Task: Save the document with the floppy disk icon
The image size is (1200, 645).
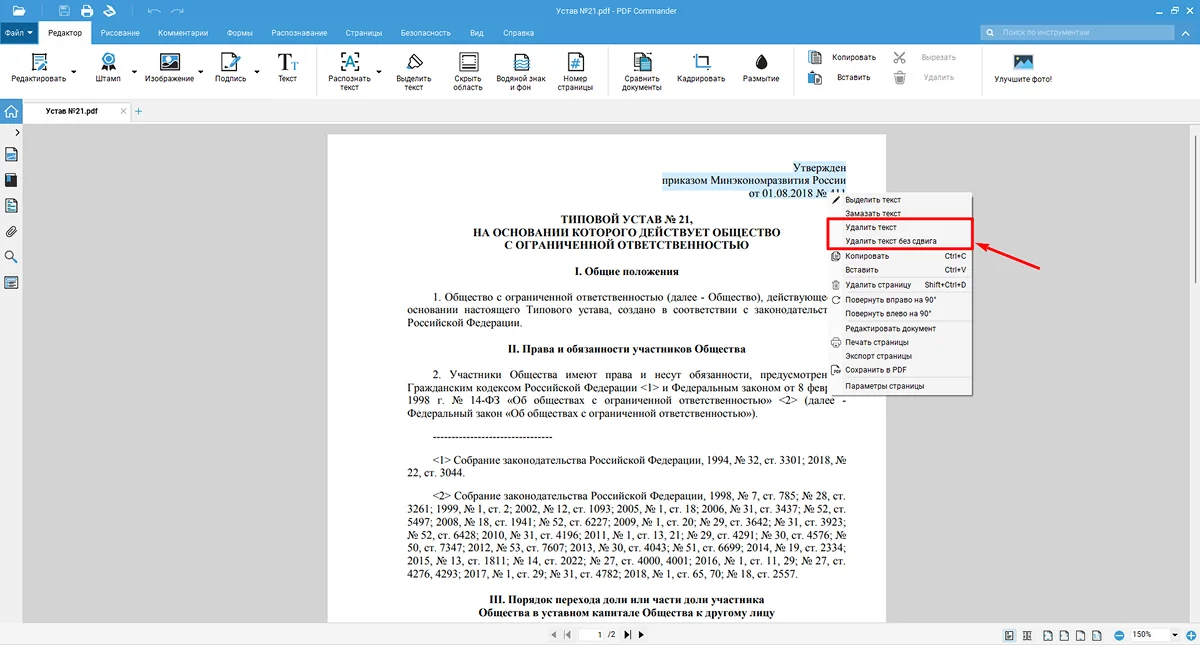Action: click(x=64, y=11)
